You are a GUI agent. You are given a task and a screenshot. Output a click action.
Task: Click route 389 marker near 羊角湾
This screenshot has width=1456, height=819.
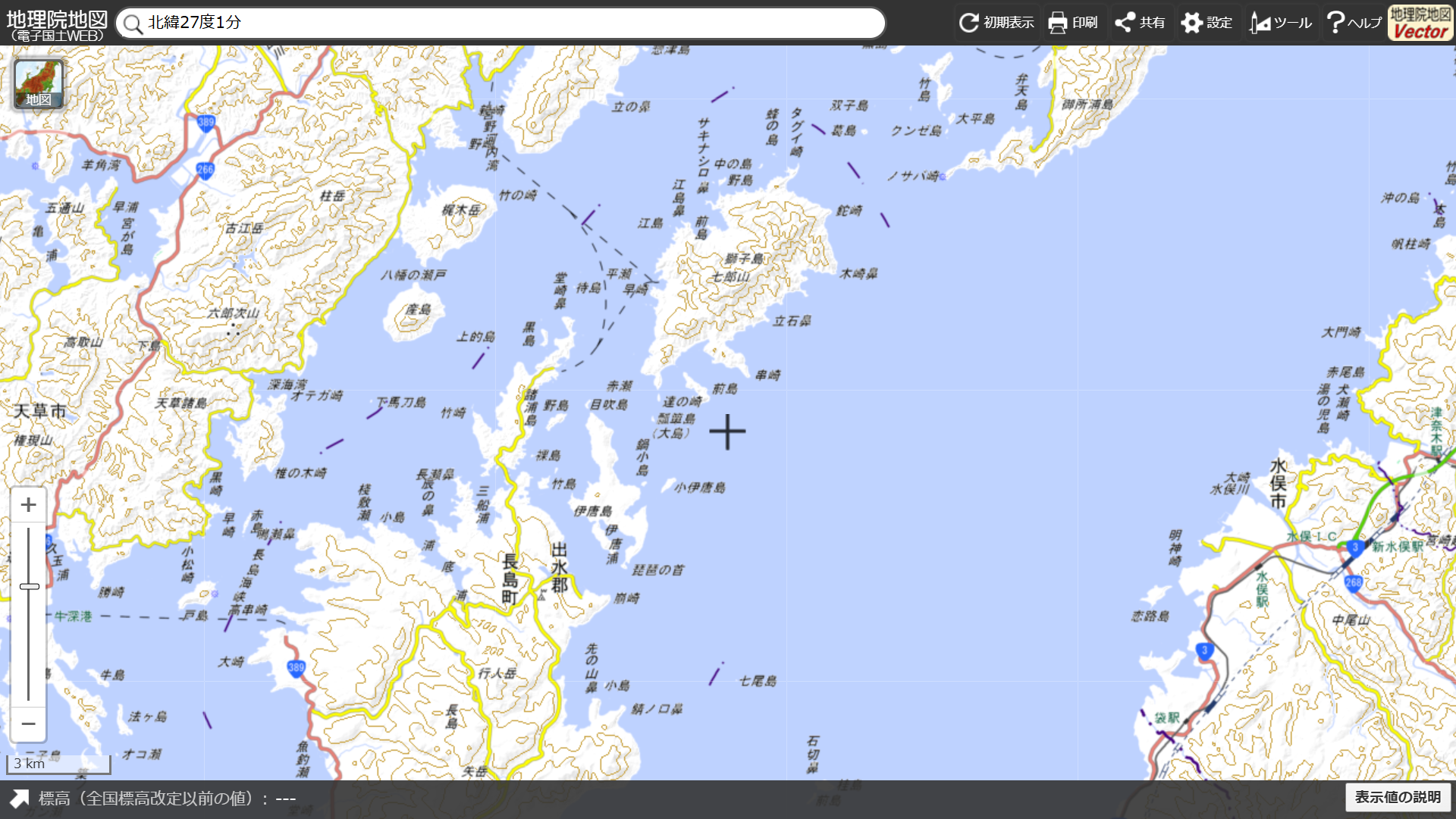(x=206, y=122)
